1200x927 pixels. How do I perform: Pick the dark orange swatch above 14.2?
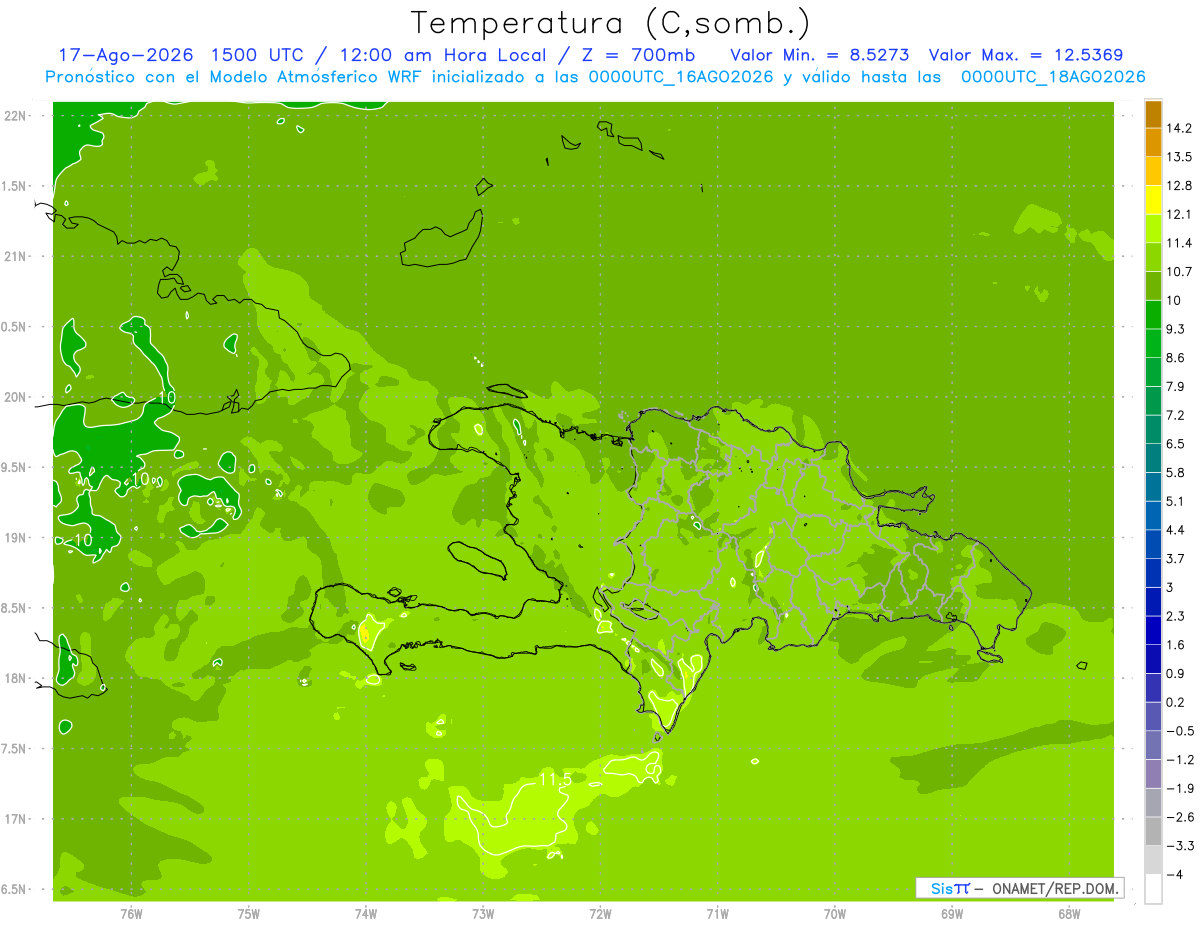pos(1153,114)
